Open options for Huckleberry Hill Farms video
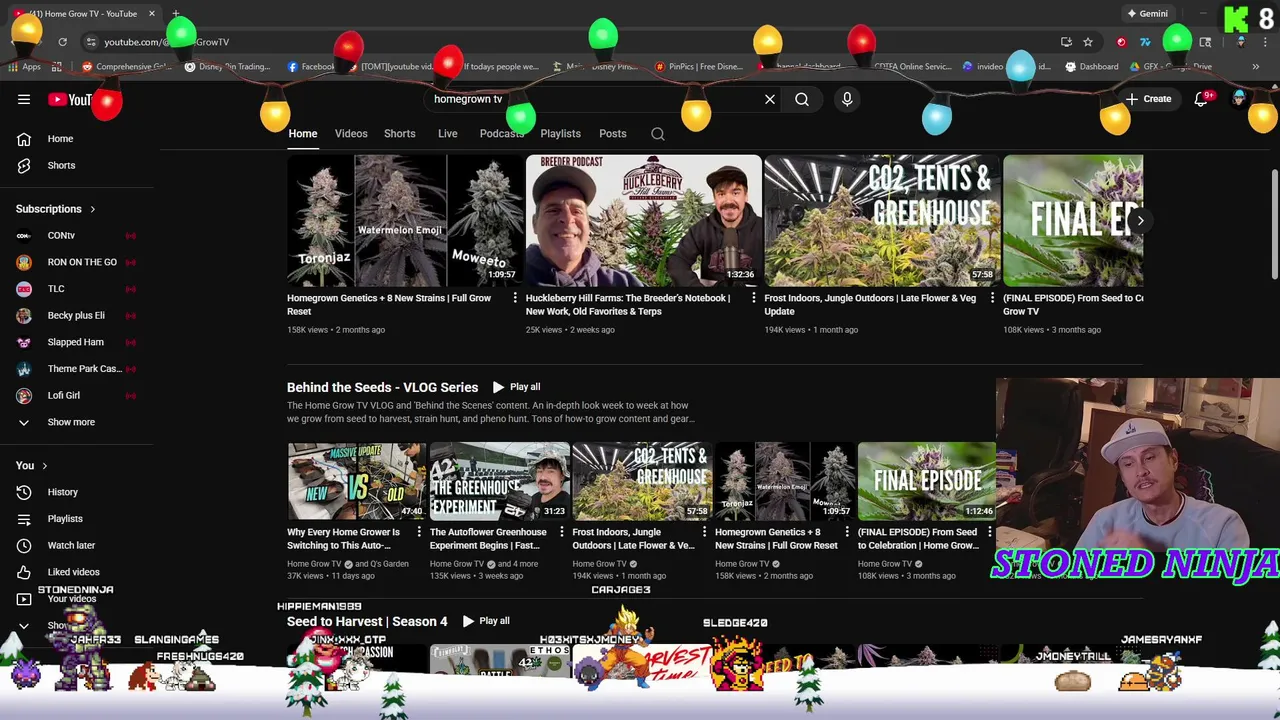This screenshot has height=720, width=1280. point(754,298)
